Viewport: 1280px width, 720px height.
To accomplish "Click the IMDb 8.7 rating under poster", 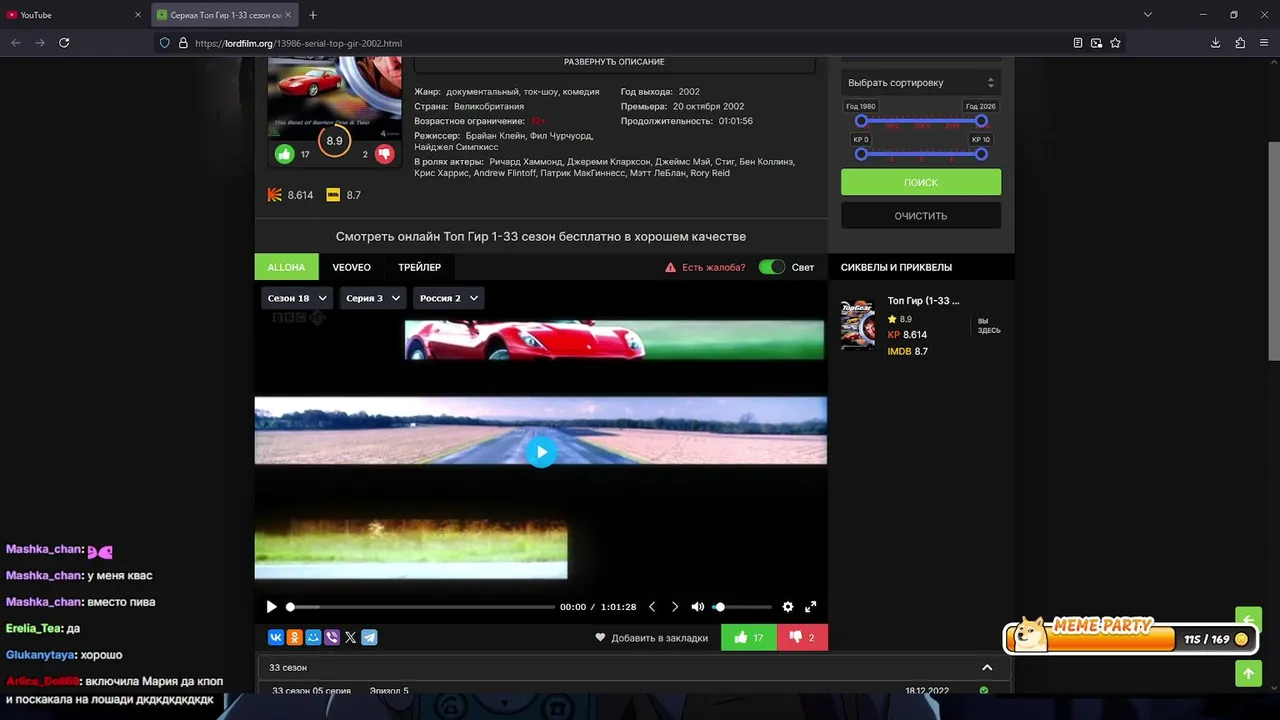I will pyautogui.click(x=344, y=195).
